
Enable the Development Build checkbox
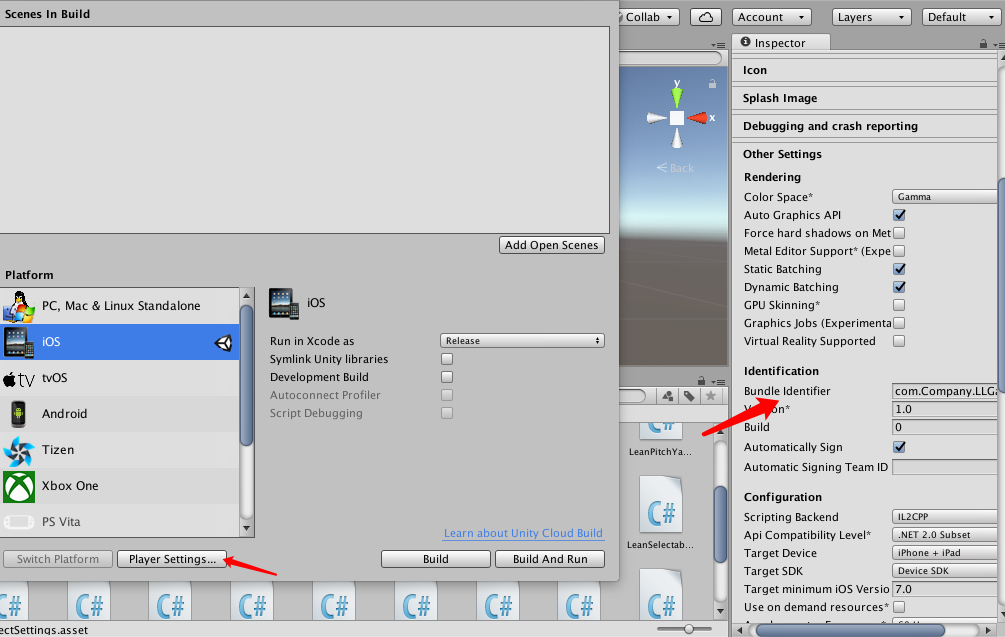click(x=447, y=377)
